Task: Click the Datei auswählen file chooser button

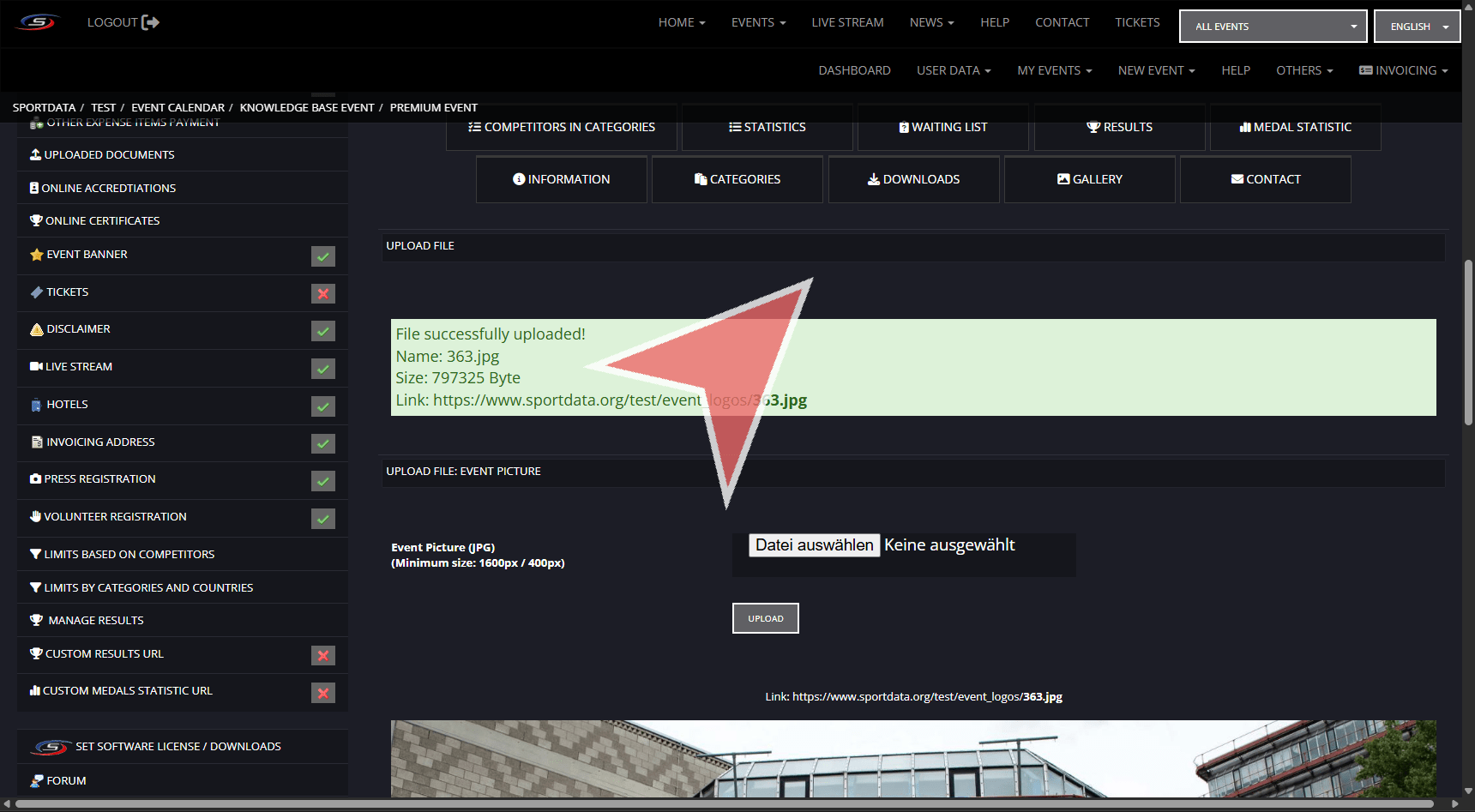Action: coord(814,545)
